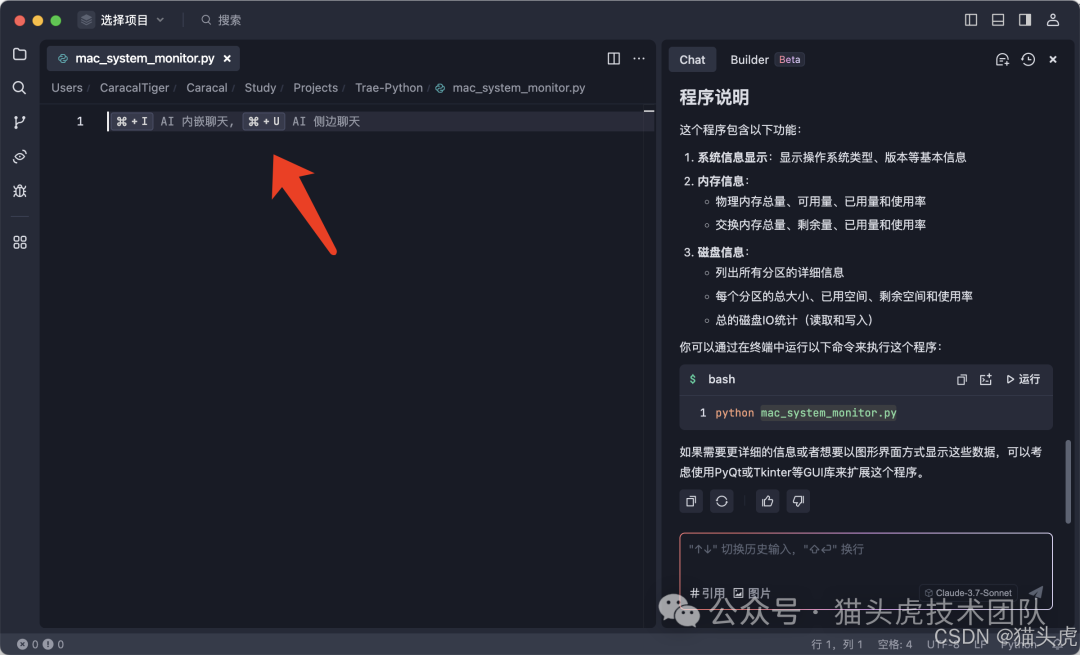The width and height of the screenshot is (1080, 655).
Task: Click the bash label of code block
Action: 721,380
